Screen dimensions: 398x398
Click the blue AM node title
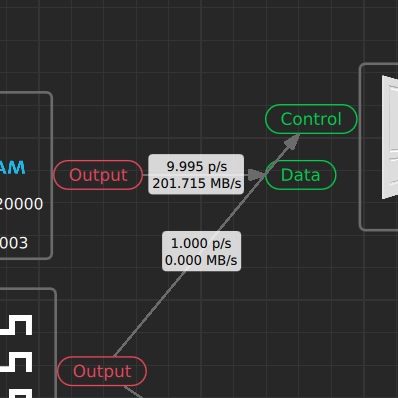point(13,168)
